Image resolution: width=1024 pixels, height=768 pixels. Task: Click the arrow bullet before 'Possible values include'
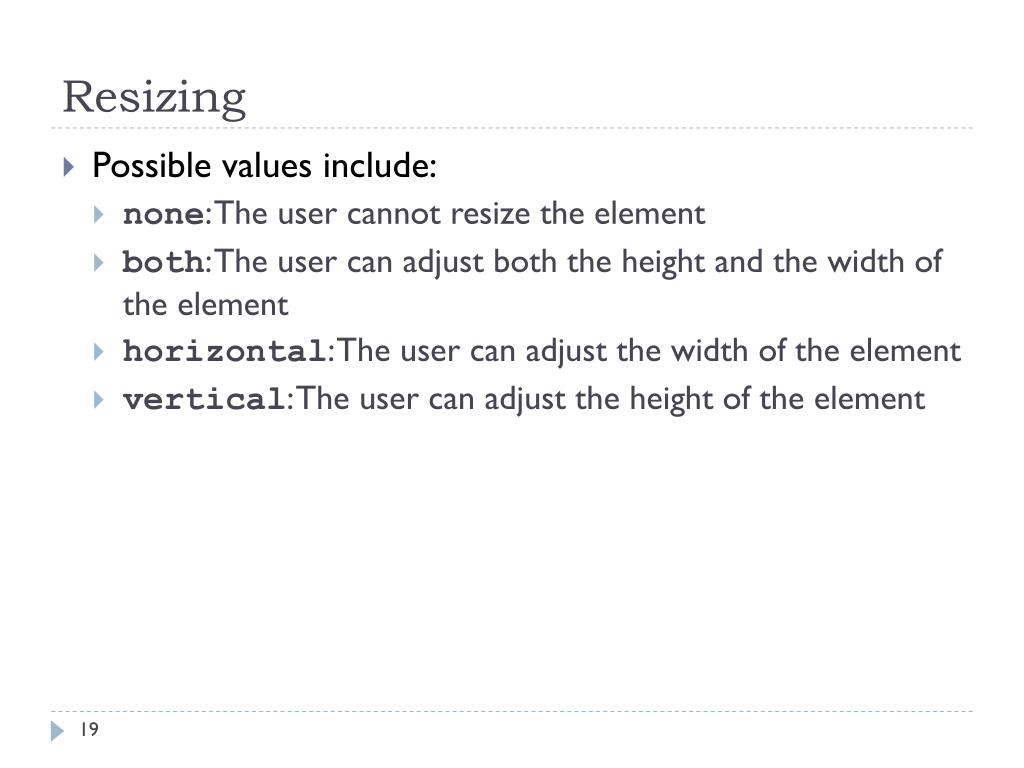(x=69, y=167)
